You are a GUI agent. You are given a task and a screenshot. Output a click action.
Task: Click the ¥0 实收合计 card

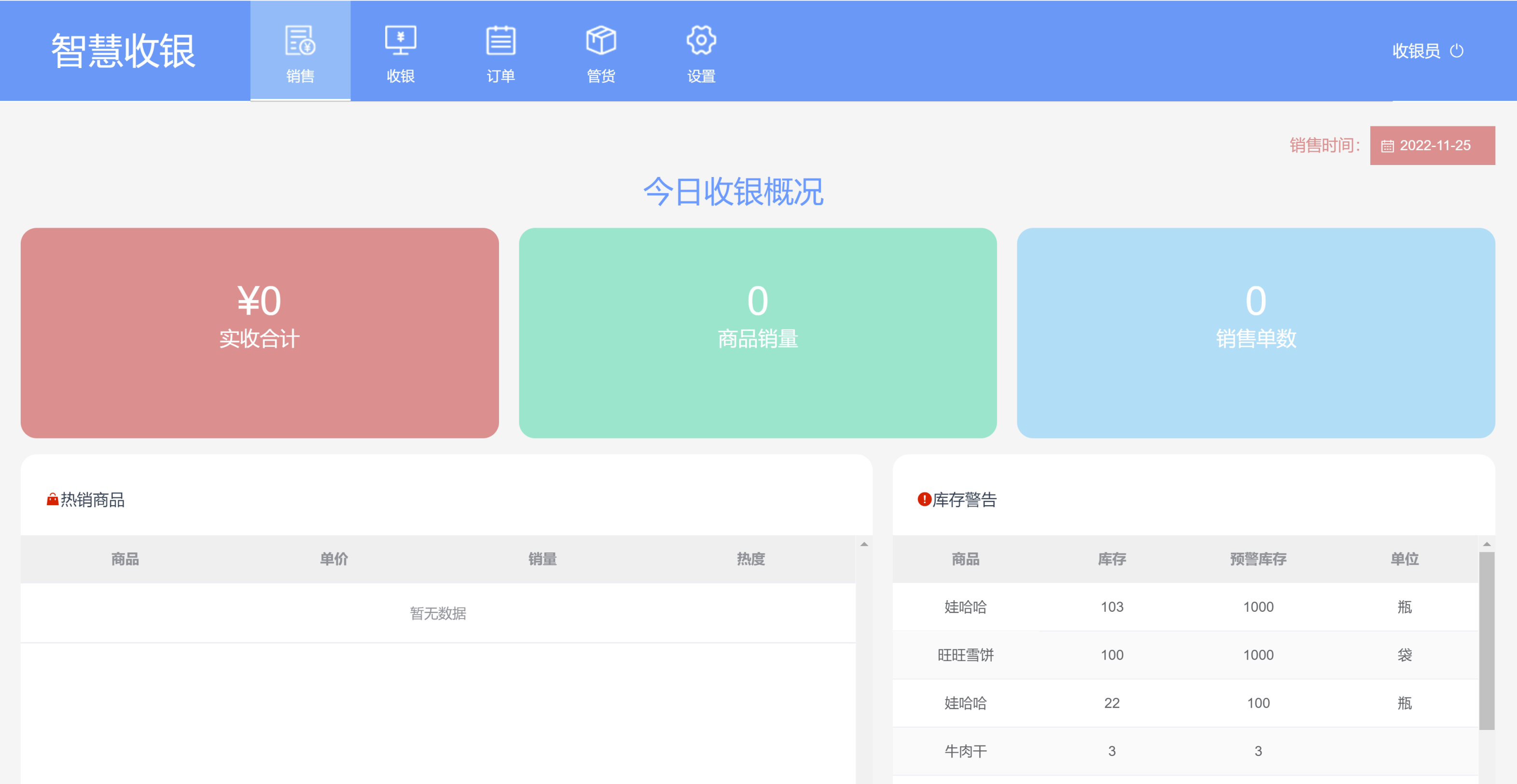coord(260,332)
